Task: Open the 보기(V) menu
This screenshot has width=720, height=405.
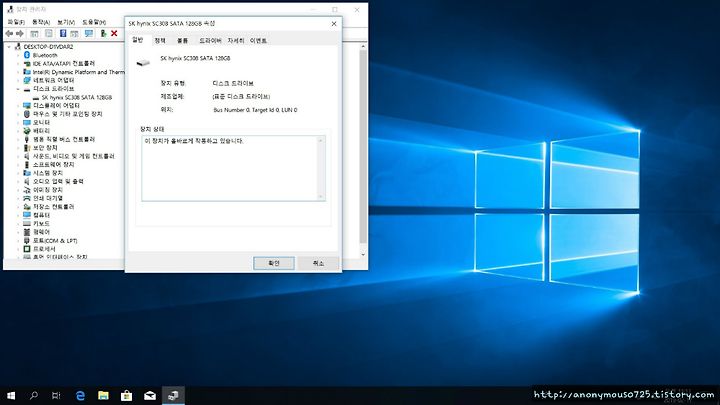Action: click(x=66, y=22)
